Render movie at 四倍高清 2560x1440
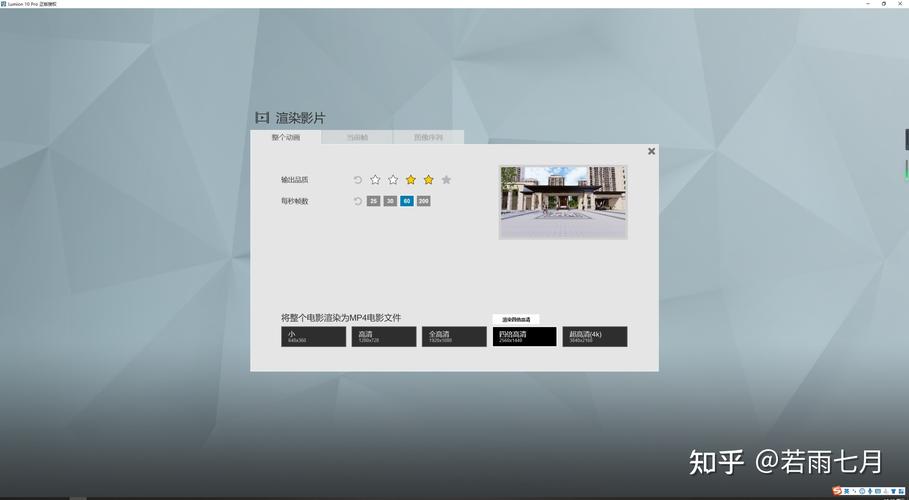This screenshot has width=909, height=500. pyautogui.click(x=525, y=336)
